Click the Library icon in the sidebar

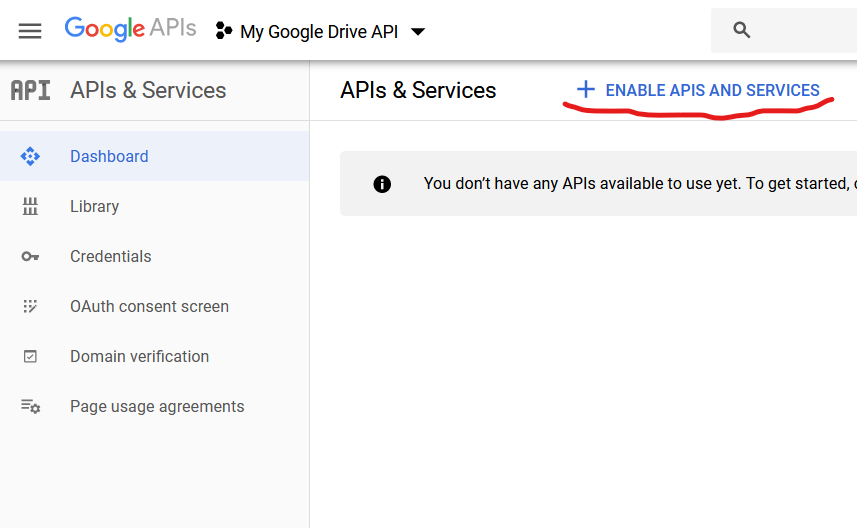(x=30, y=206)
